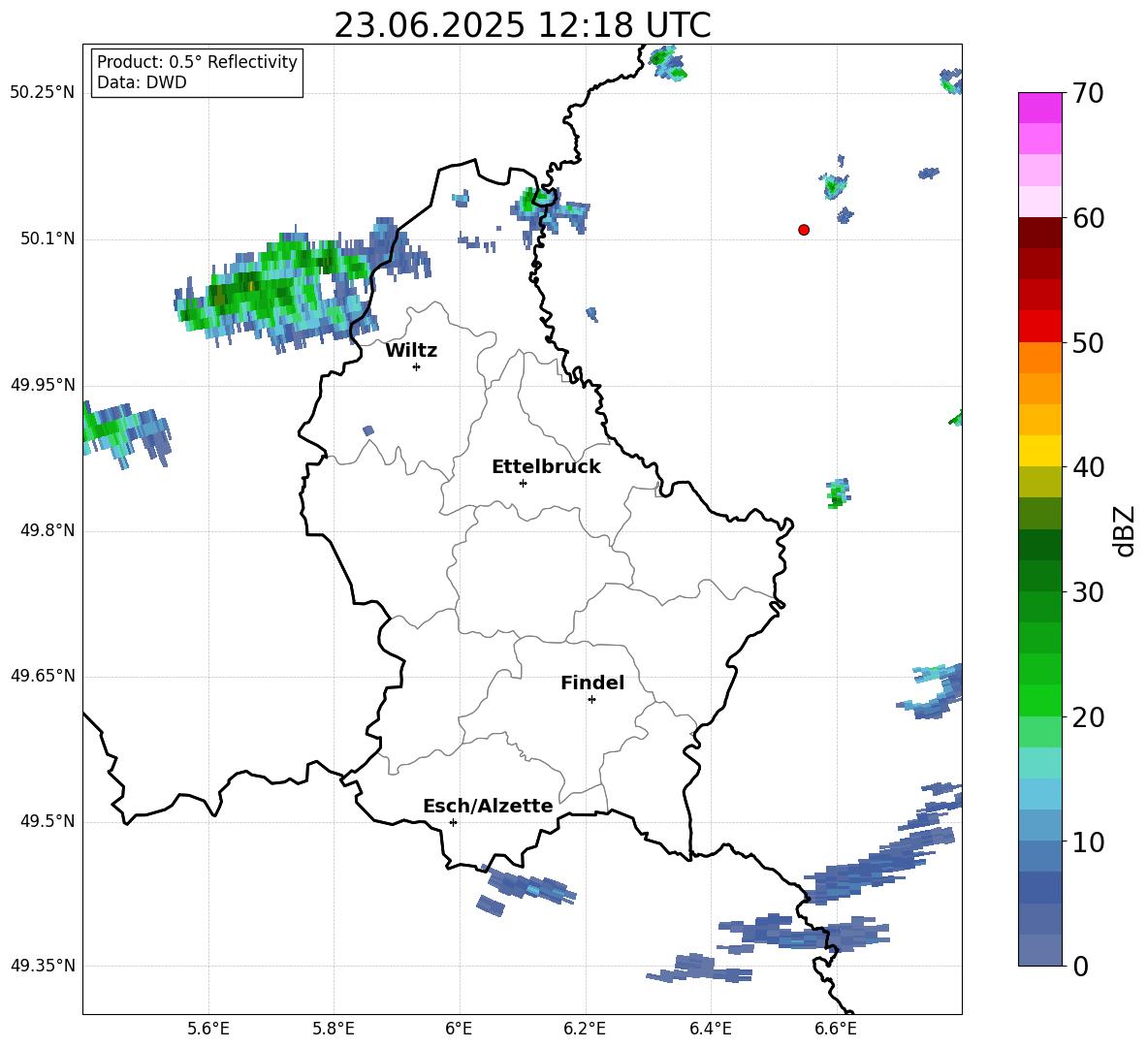Click the 60 label on the colorbar
1148x1048 pixels.
click(x=1088, y=218)
